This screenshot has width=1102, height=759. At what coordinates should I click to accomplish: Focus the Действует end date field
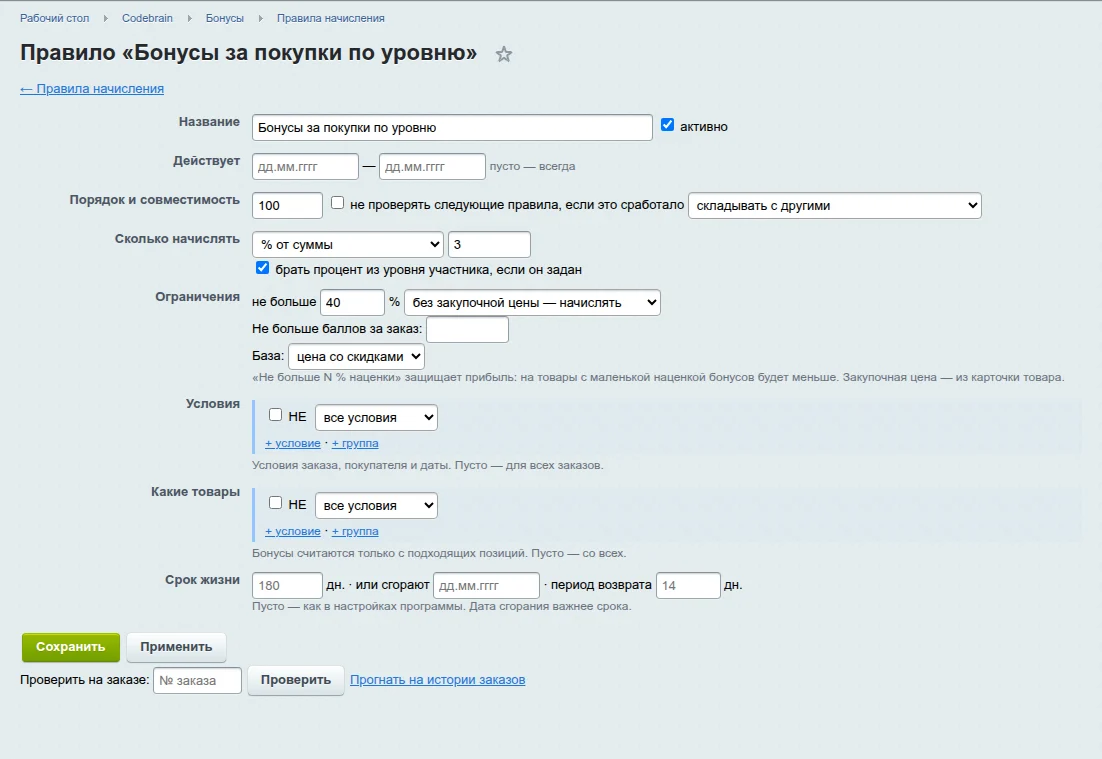pyautogui.click(x=432, y=167)
